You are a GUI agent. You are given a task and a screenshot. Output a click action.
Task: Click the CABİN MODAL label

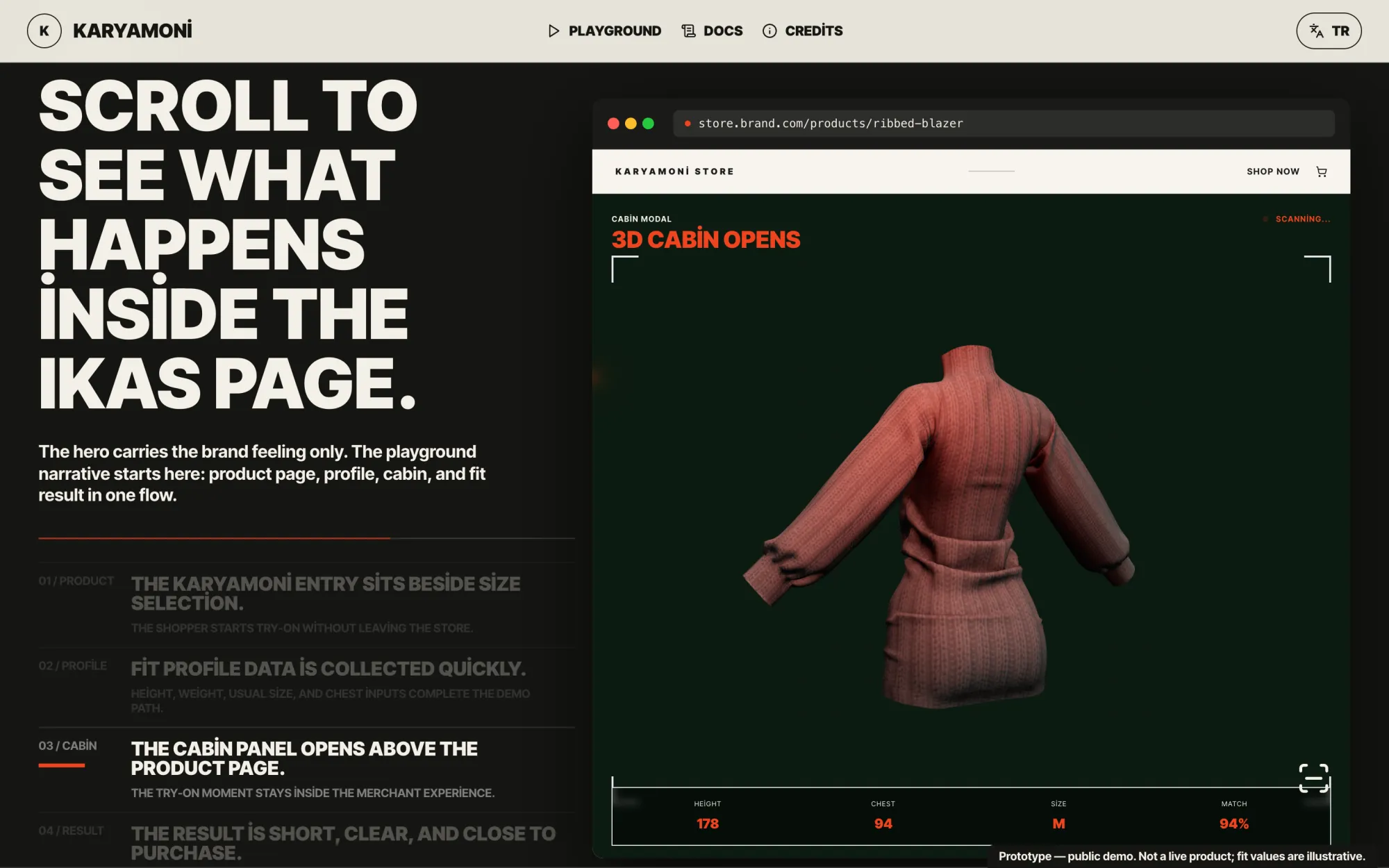click(641, 219)
